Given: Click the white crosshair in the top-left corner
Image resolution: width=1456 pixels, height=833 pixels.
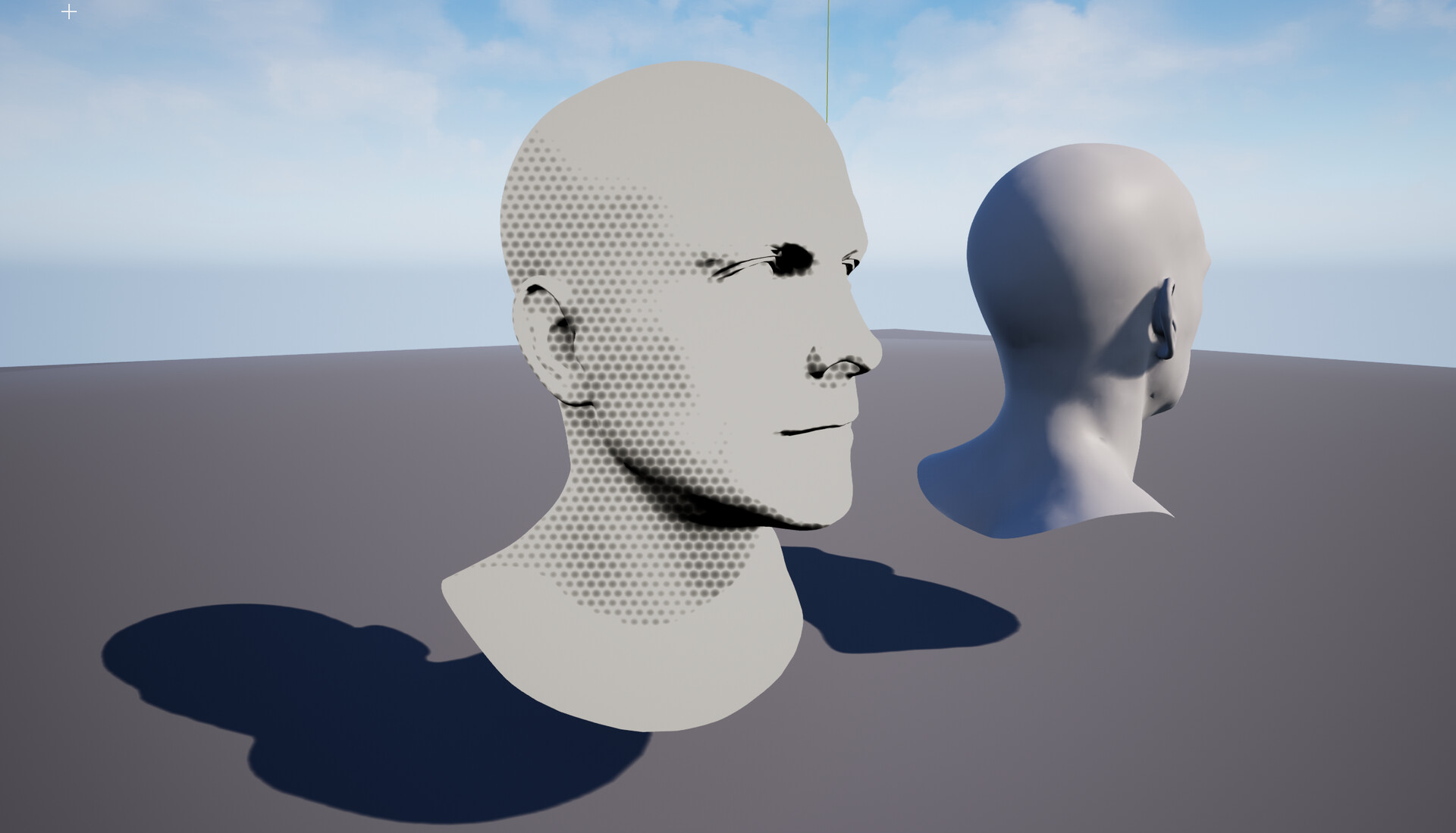Looking at the screenshot, I should click(69, 11).
